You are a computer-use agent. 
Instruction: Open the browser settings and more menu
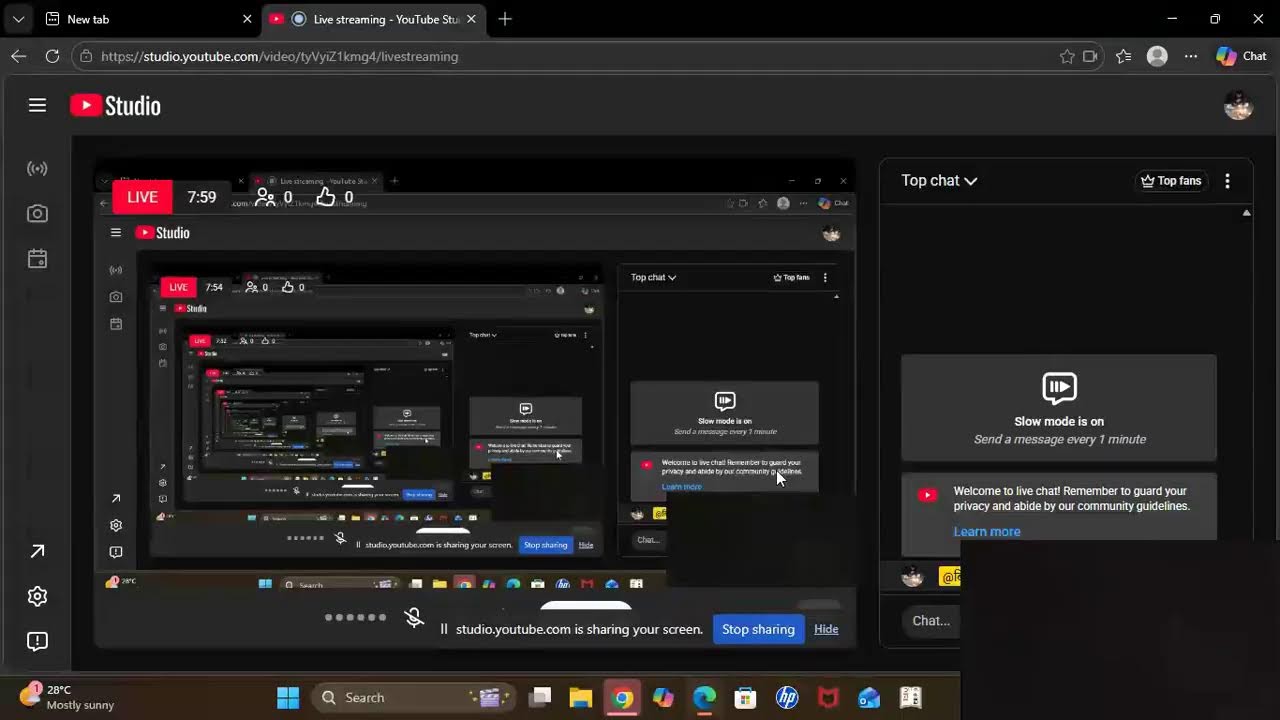[x=1191, y=56]
